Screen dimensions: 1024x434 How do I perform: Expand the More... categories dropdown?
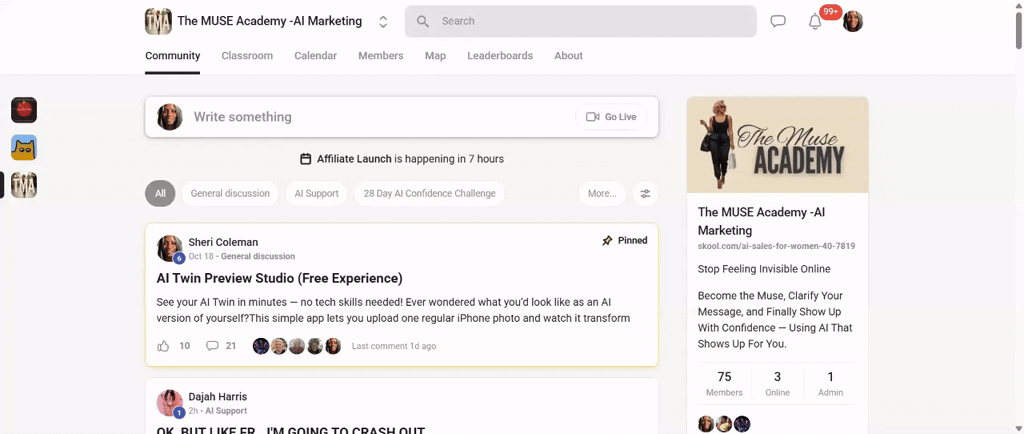click(602, 193)
